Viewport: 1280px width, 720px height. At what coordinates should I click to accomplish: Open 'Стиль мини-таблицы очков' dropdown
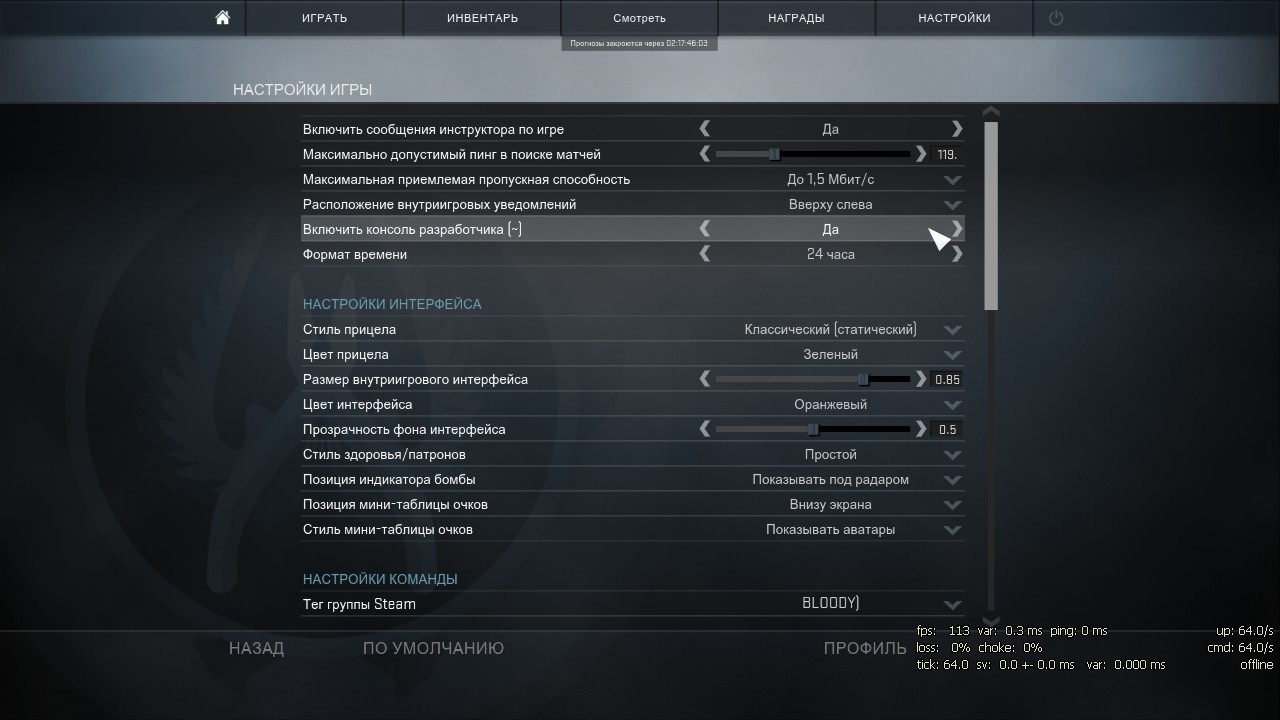pos(952,530)
